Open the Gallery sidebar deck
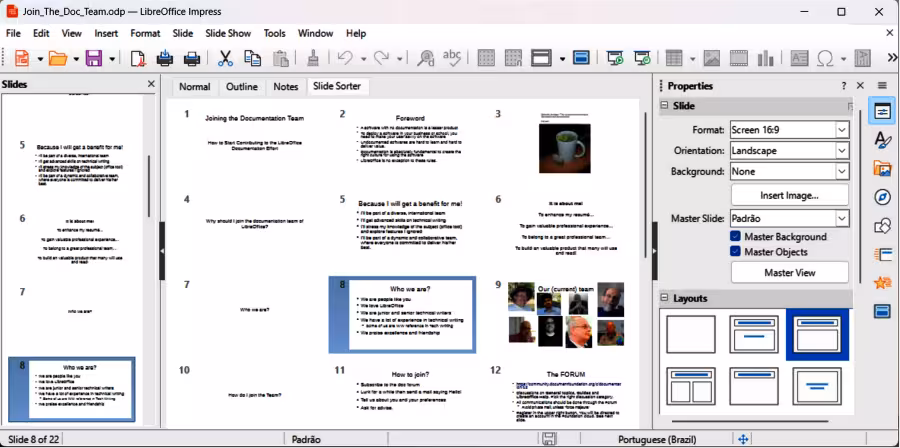Screen dimensions: 900x448 pos(882,169)
